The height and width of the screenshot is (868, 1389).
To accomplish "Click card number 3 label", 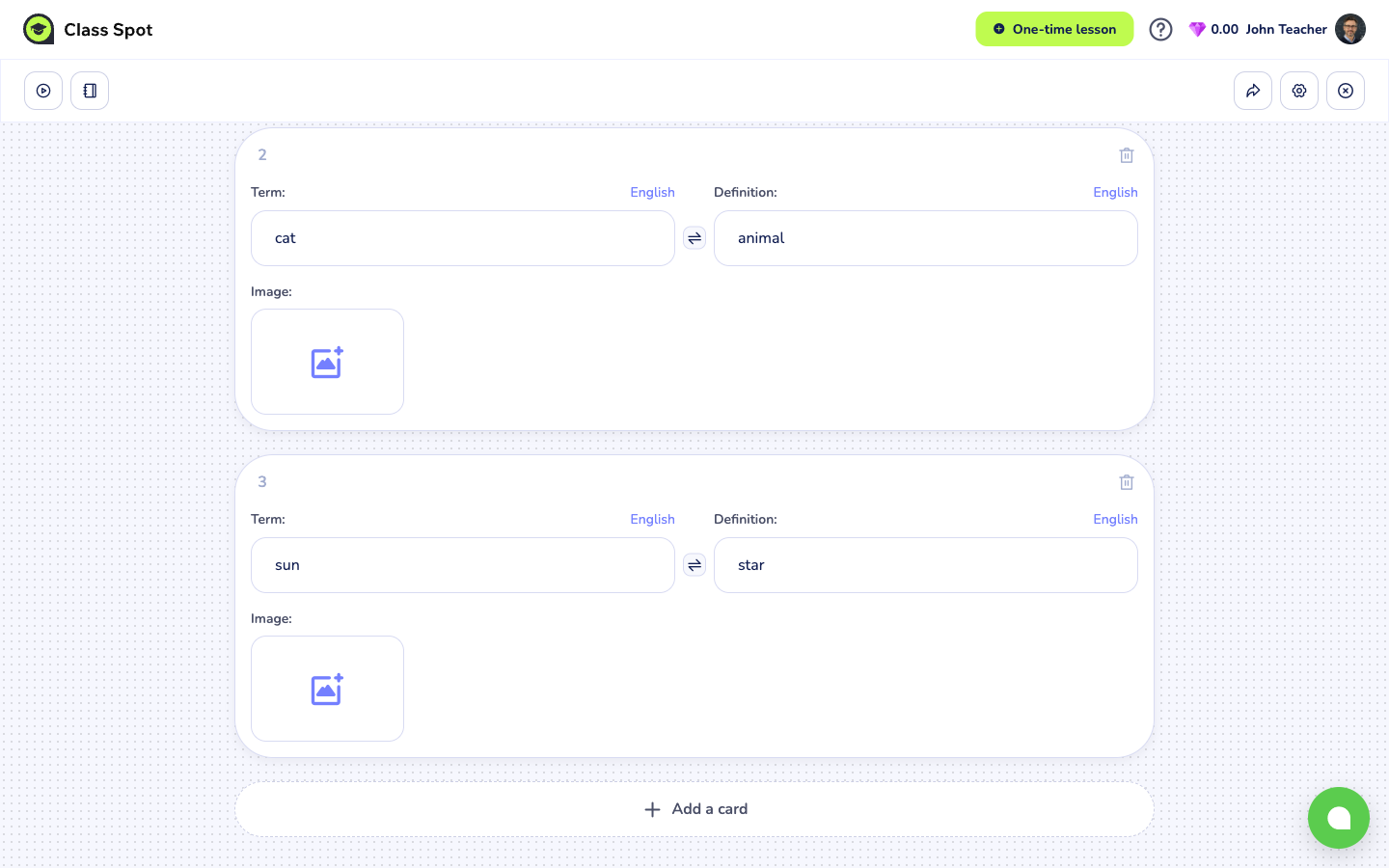I will tap(262, 481).
